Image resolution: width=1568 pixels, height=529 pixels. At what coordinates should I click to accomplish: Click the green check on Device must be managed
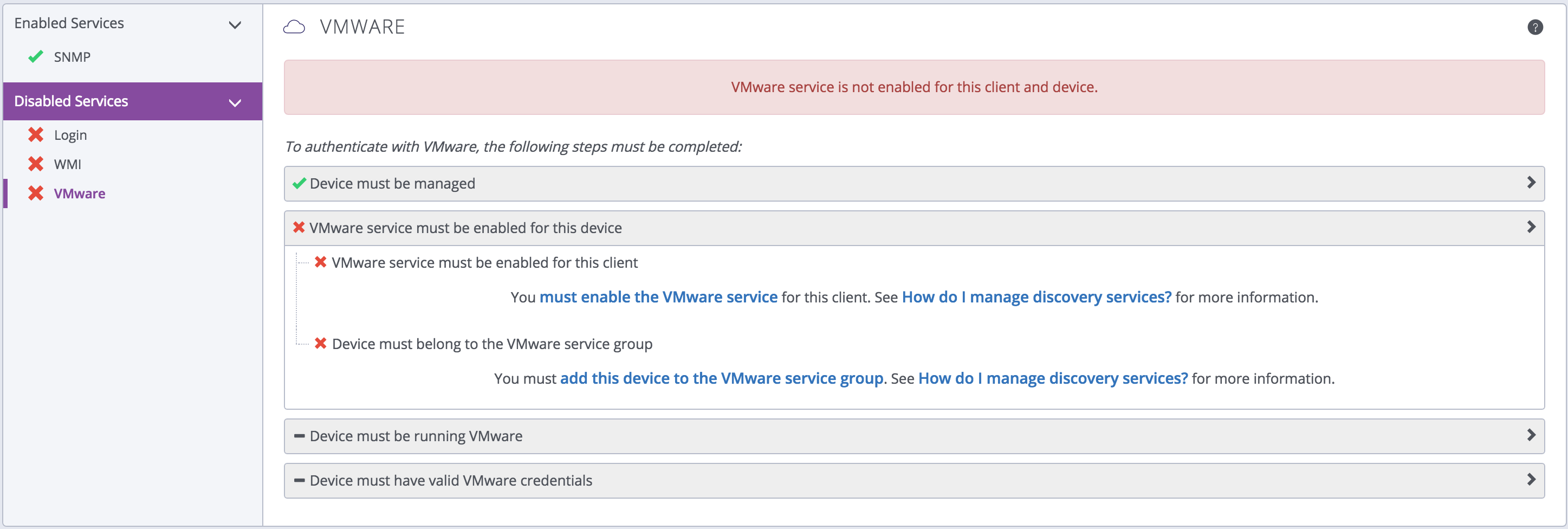[x=297, y=183]
